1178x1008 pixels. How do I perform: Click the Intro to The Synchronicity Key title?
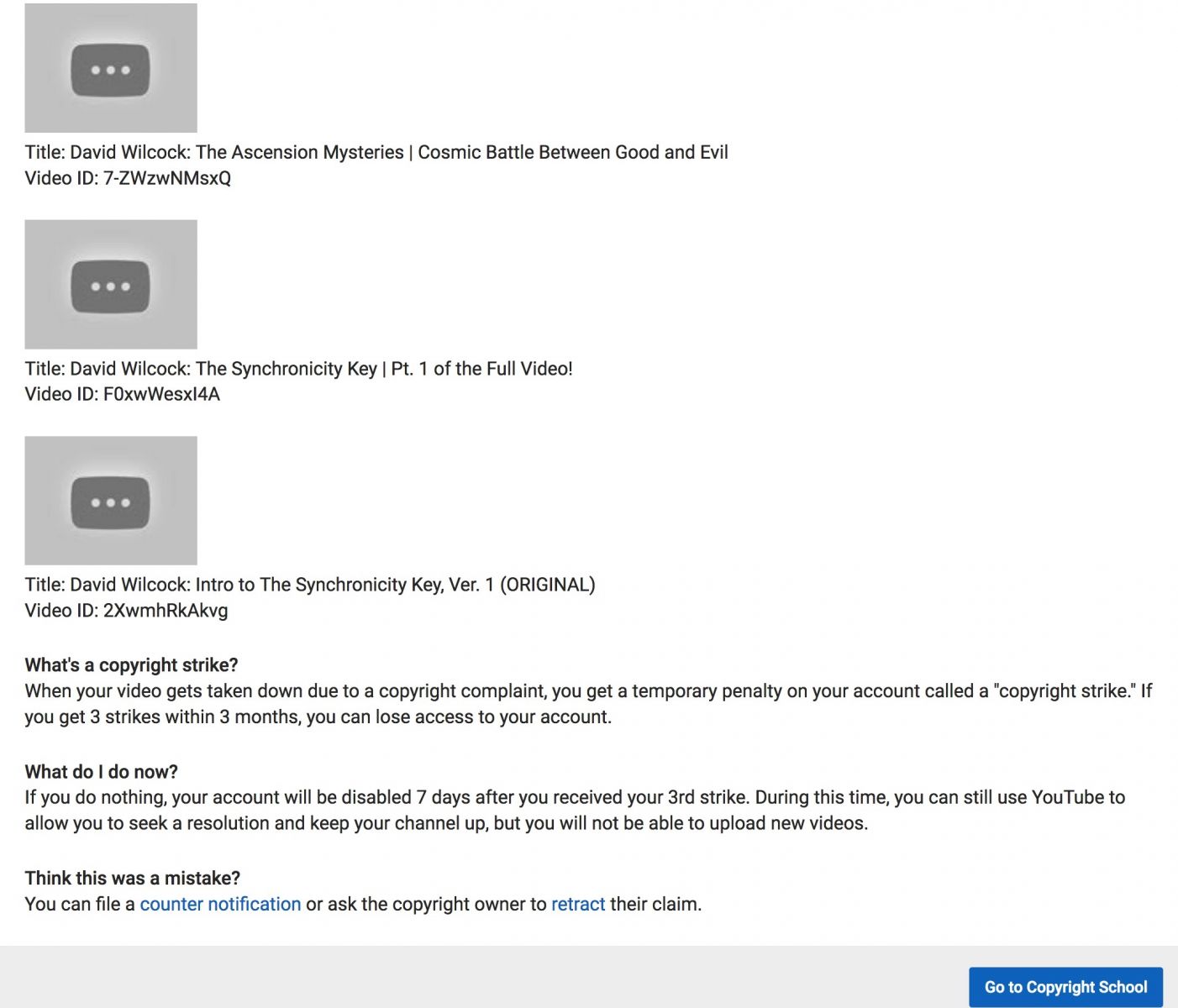point(310,585)
